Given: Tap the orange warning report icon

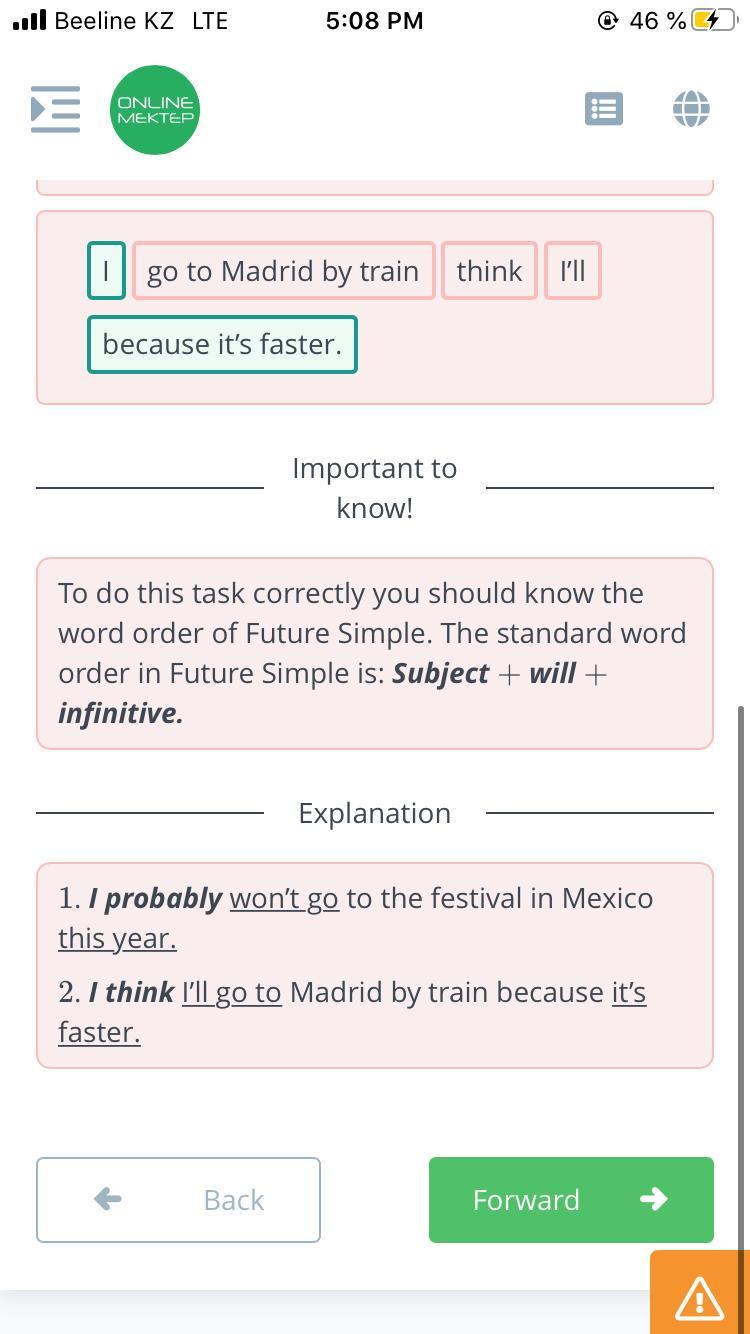Looking at the screenshot, I should pos(699,1296).
